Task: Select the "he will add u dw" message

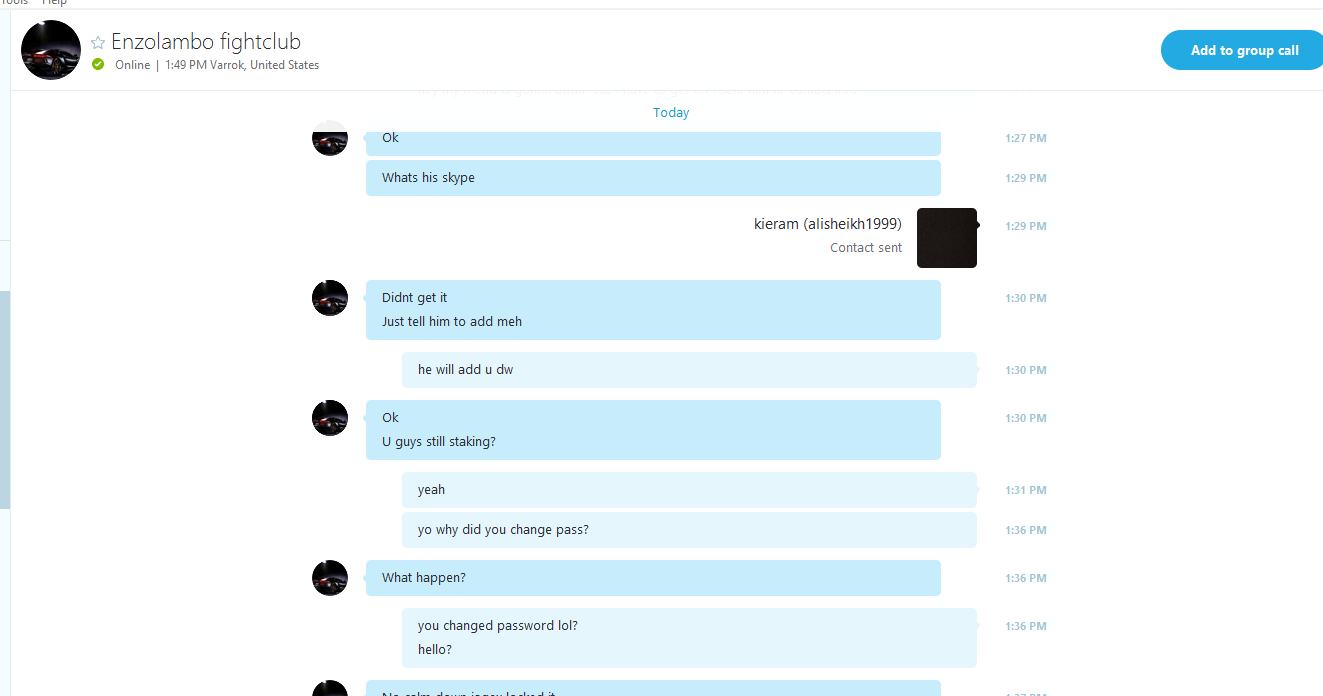Action: point(689,370)
